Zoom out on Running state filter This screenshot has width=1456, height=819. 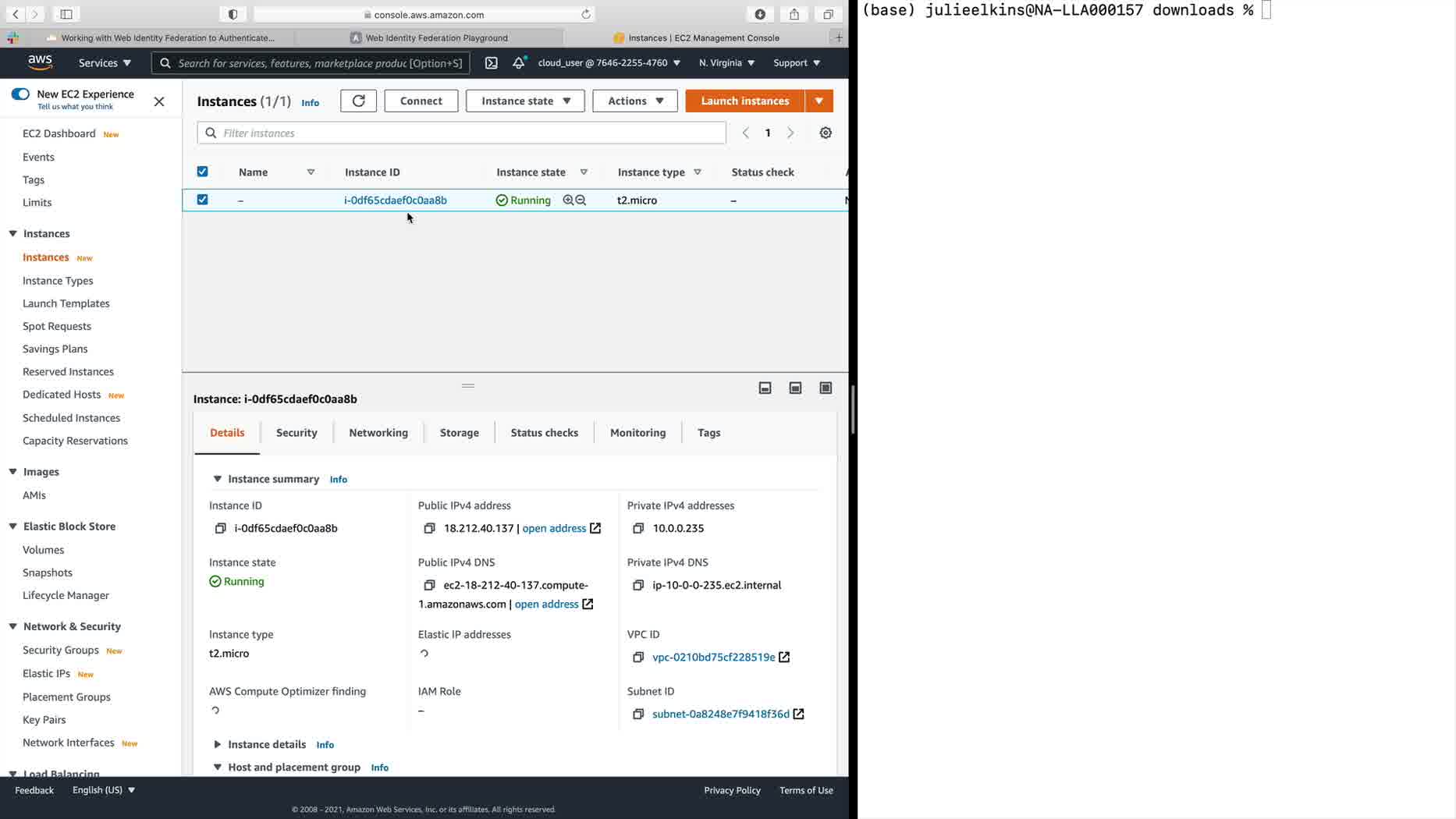[x=581, y=200]
